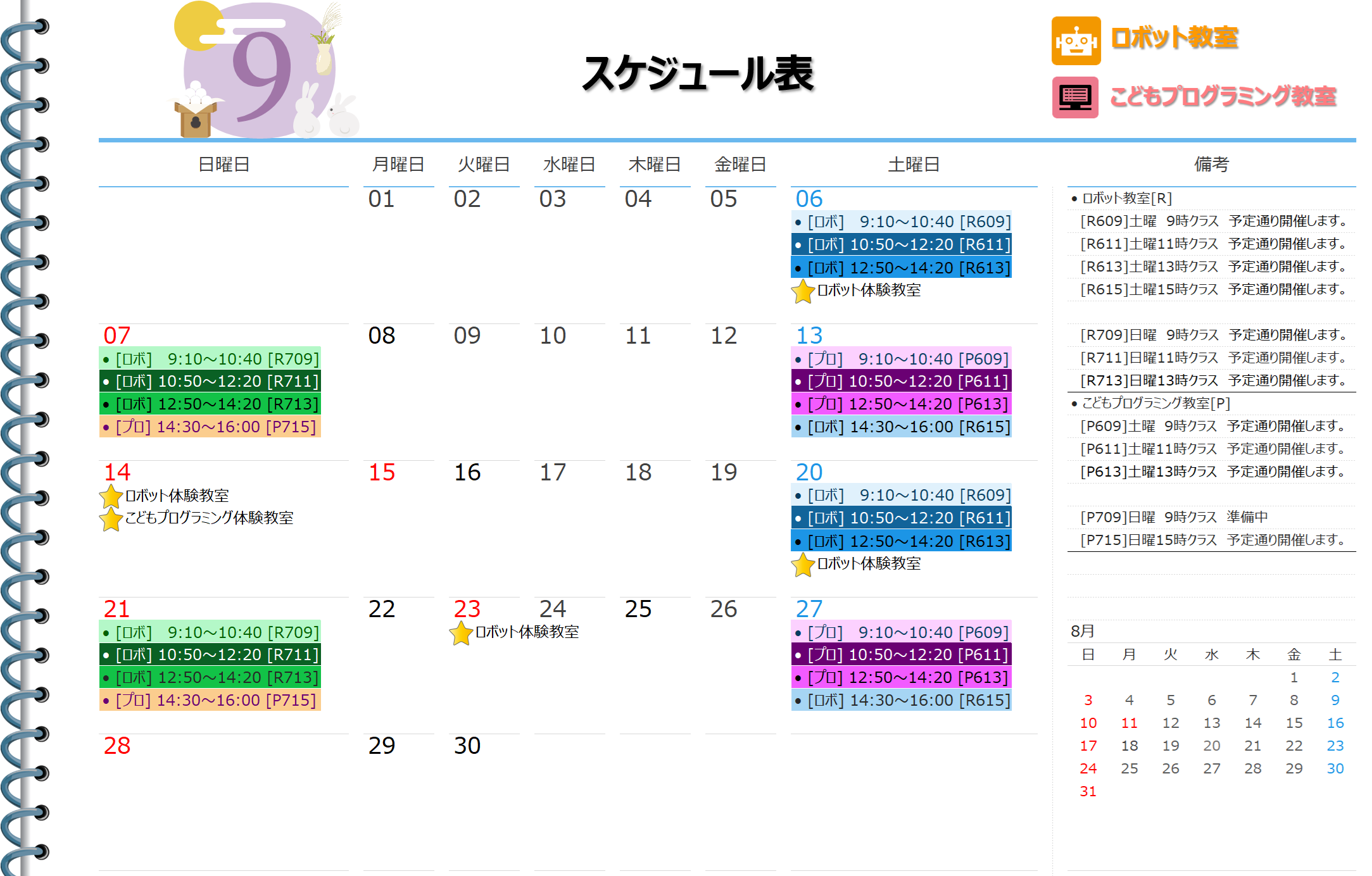1372x876 pixels.
Task: Select the 備考 column header
Action: coord(1211,165)
